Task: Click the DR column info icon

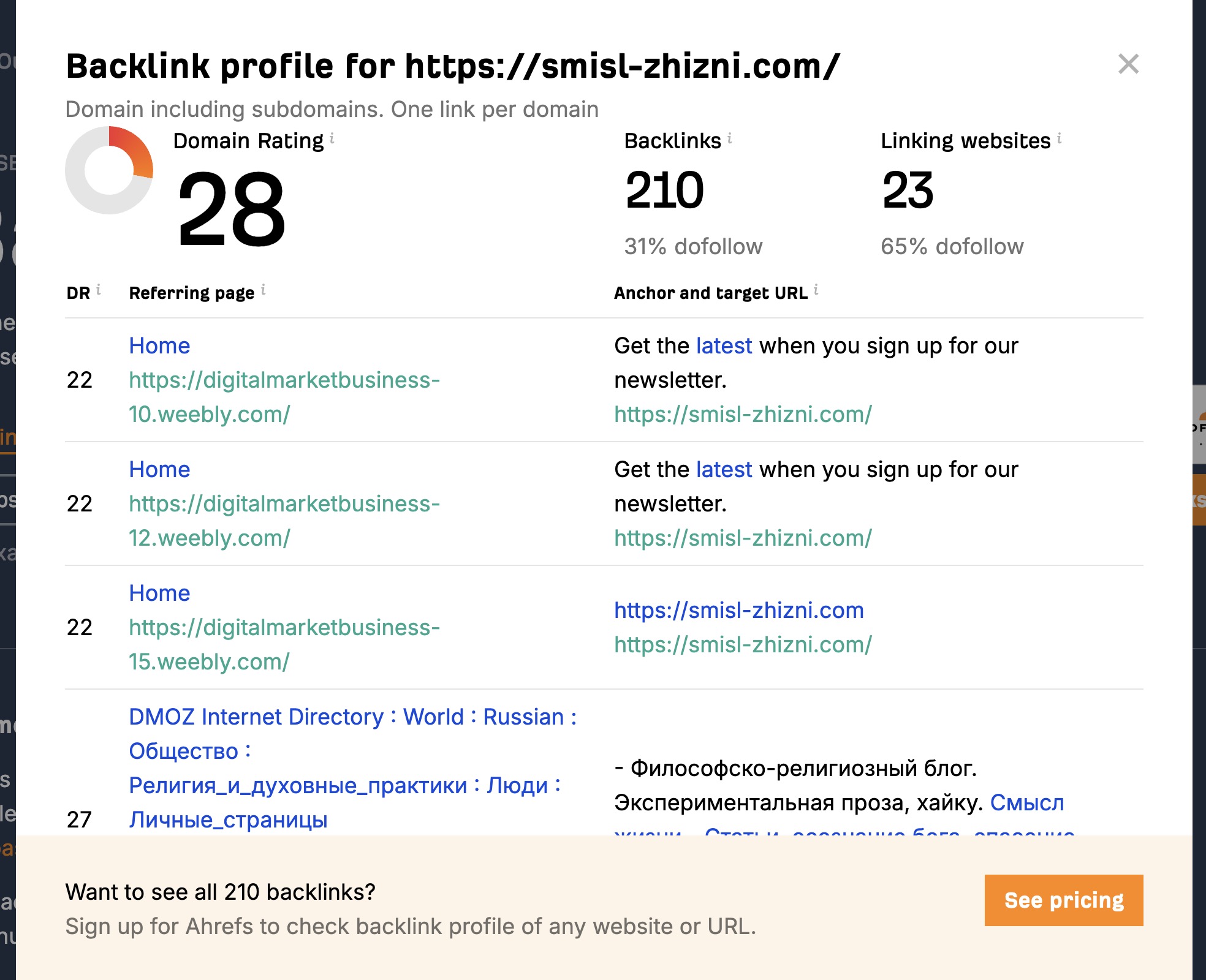Action: 98,290
